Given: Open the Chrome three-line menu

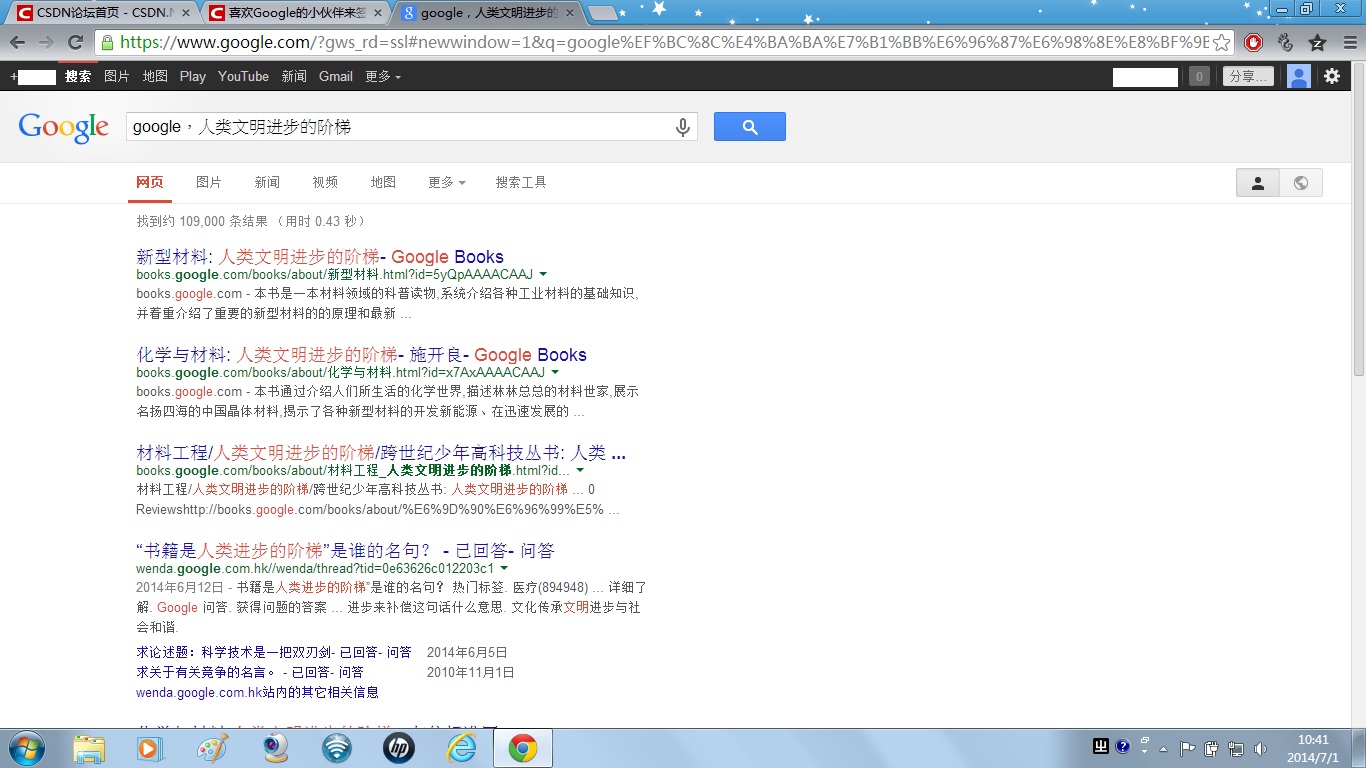Looking at the screenshot, I should 1348,43.
